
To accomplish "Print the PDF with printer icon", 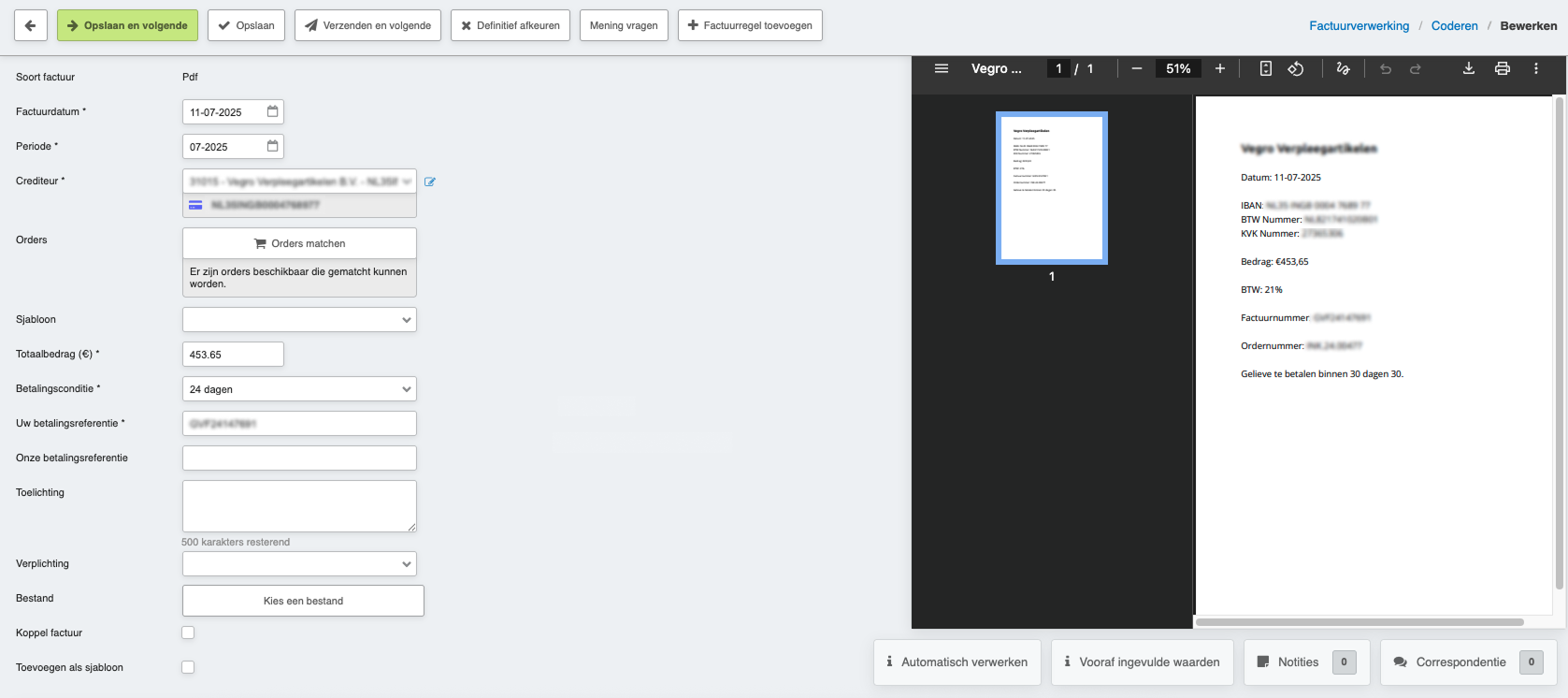I will coord(1503,68).
